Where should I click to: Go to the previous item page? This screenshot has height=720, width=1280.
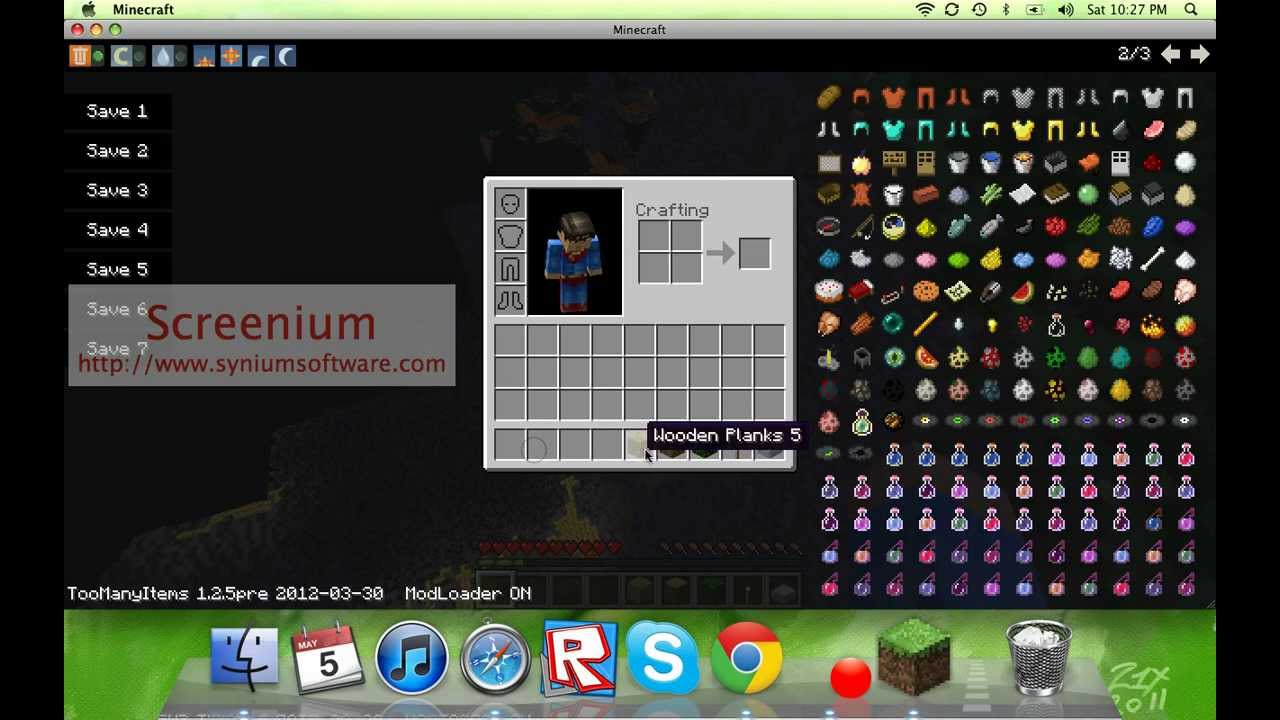point(1170,54)
